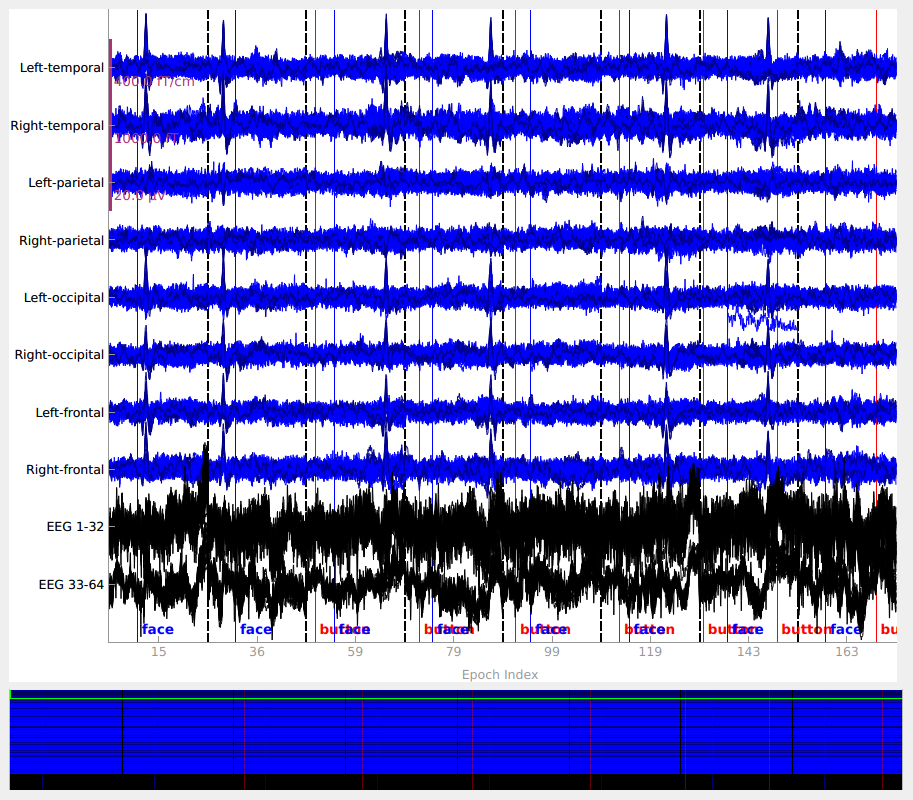
Task: Click epoch index tick label 36
Action: tap(257, 652)
